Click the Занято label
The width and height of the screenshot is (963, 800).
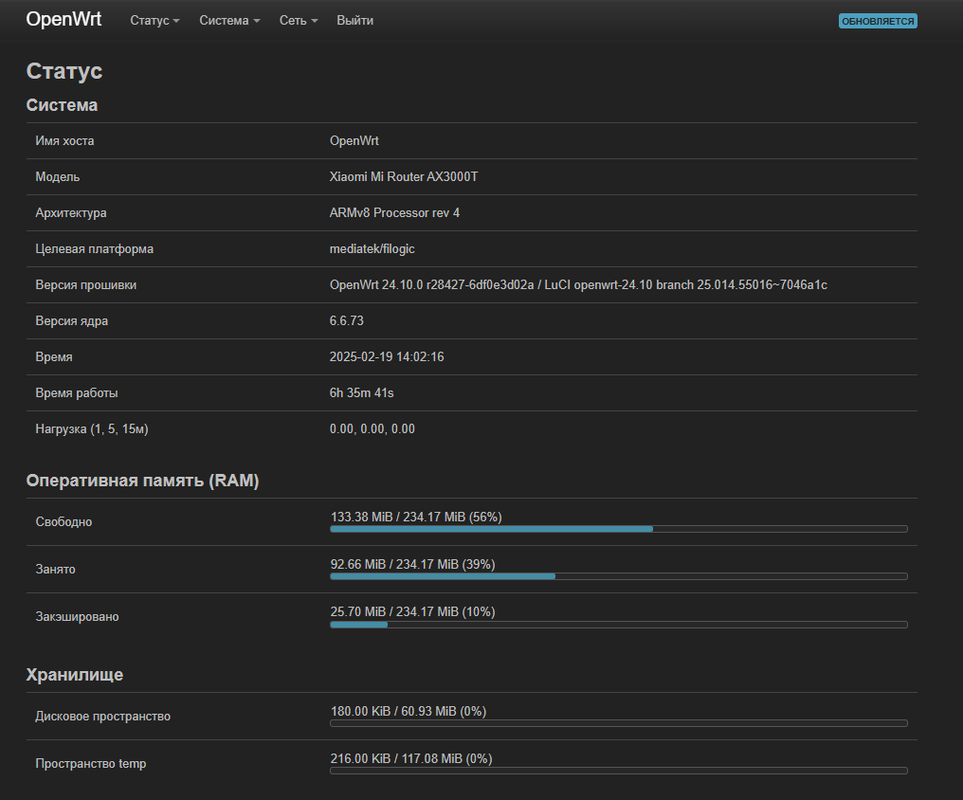55,569
